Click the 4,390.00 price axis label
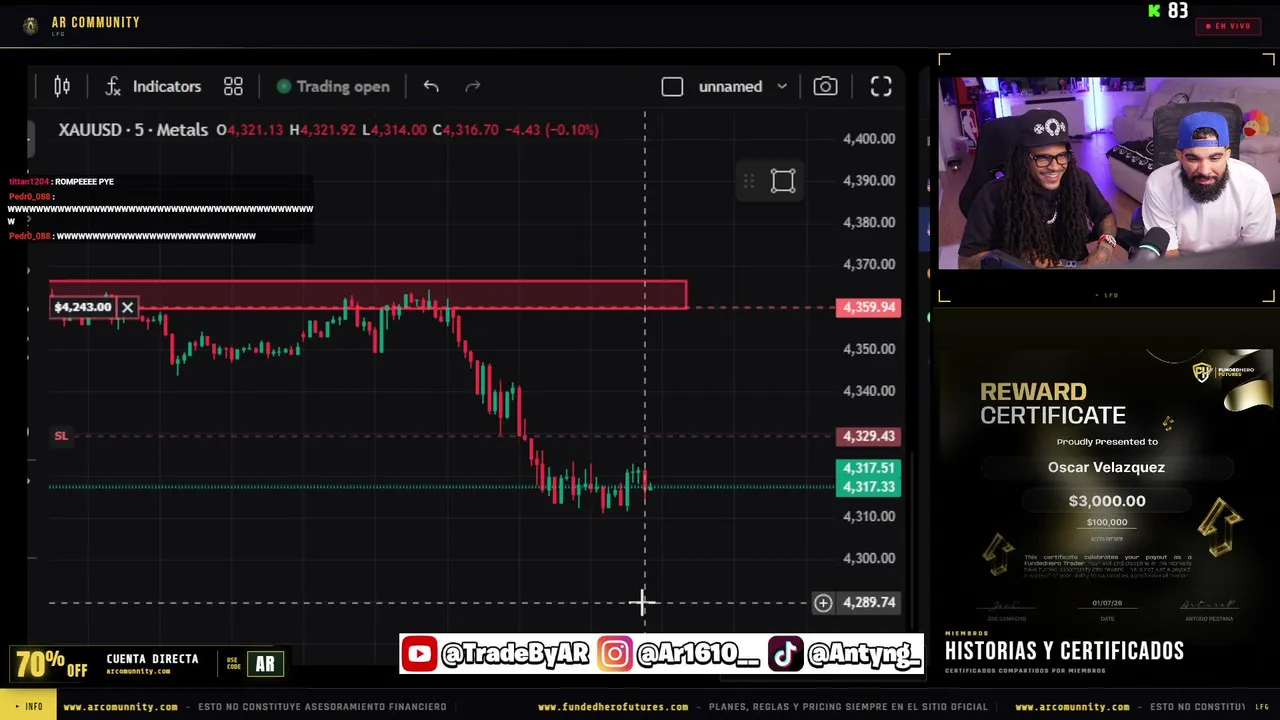The width and height of the screenshot is (1280, 720). pos(869,181)
